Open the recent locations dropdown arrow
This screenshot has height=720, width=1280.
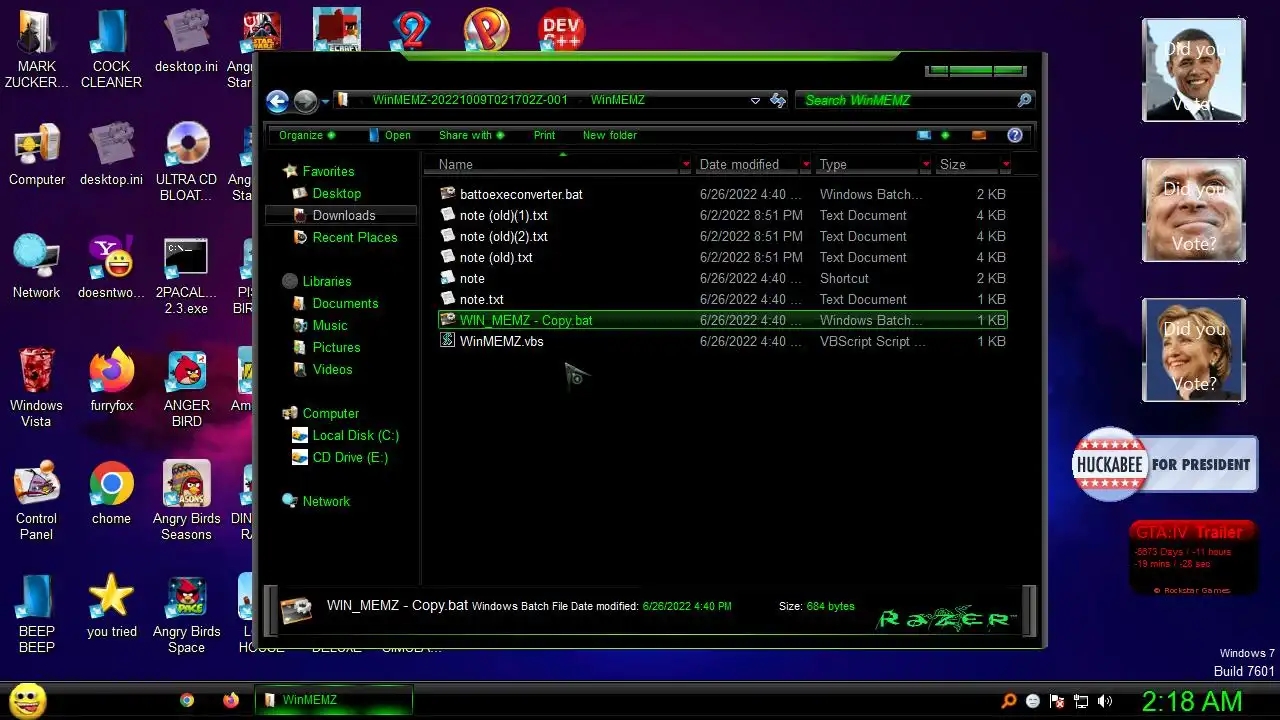coord(325,102)
